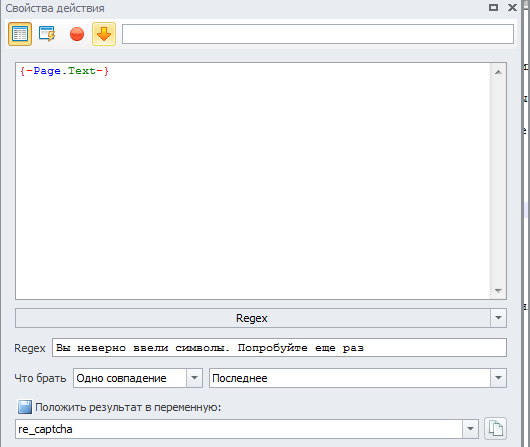530x447 pixels.
Task: Focus the empty toolbar text field
Action: pyautogui.click(x=318, y=34)
